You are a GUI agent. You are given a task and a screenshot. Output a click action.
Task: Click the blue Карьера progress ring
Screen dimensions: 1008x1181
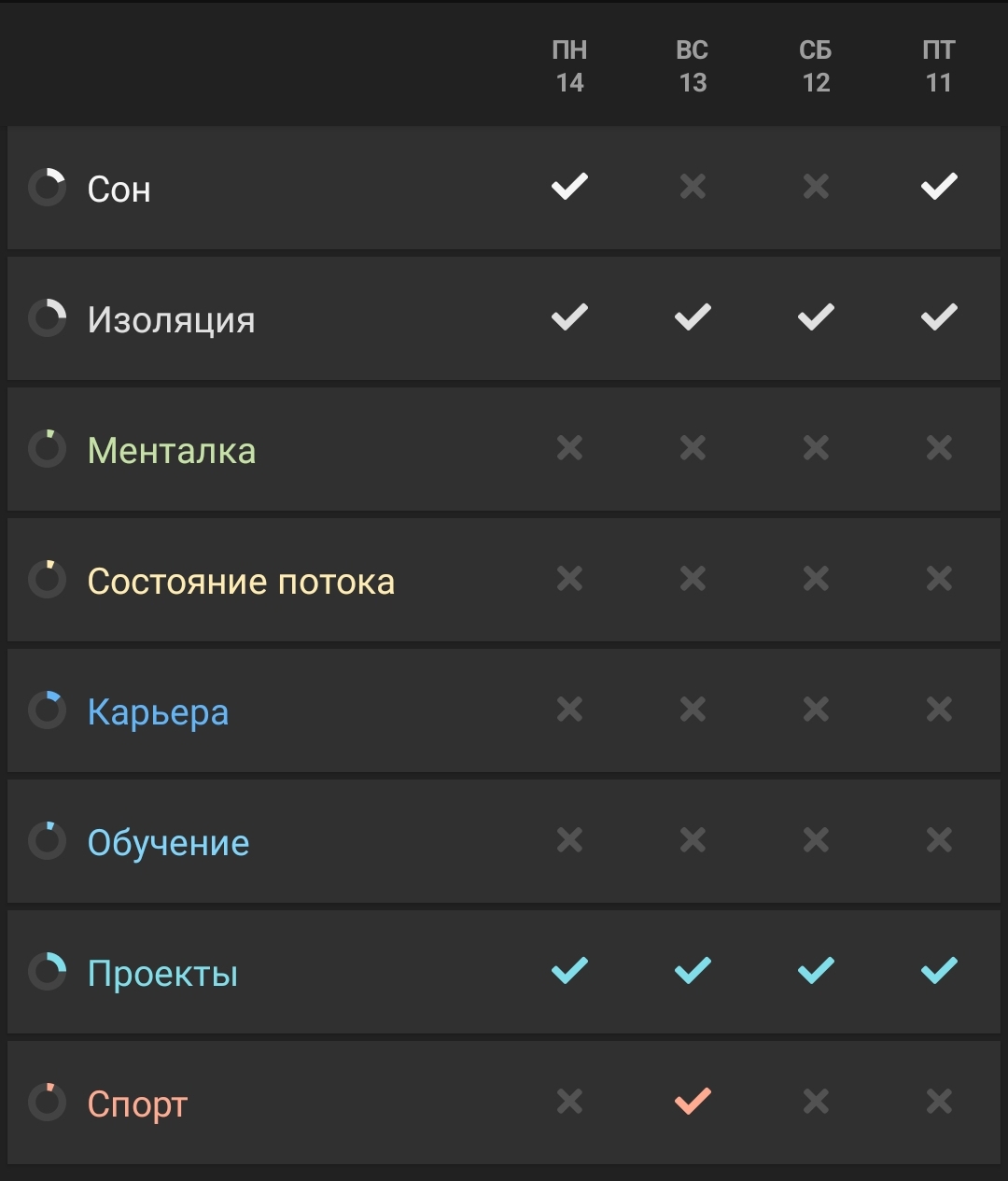coord(47,710)
